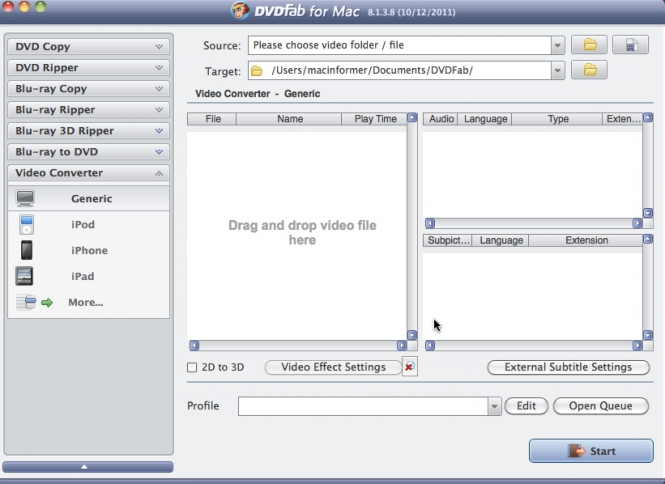
Task: Expand the Blu-ray Ripper section
Action: [88, 109]
